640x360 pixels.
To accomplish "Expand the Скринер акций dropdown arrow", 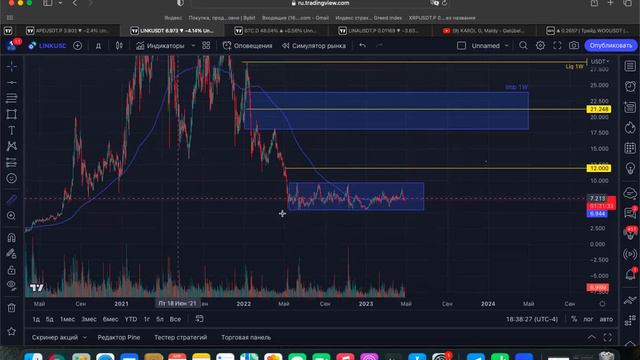I will [x=85, y=338].
